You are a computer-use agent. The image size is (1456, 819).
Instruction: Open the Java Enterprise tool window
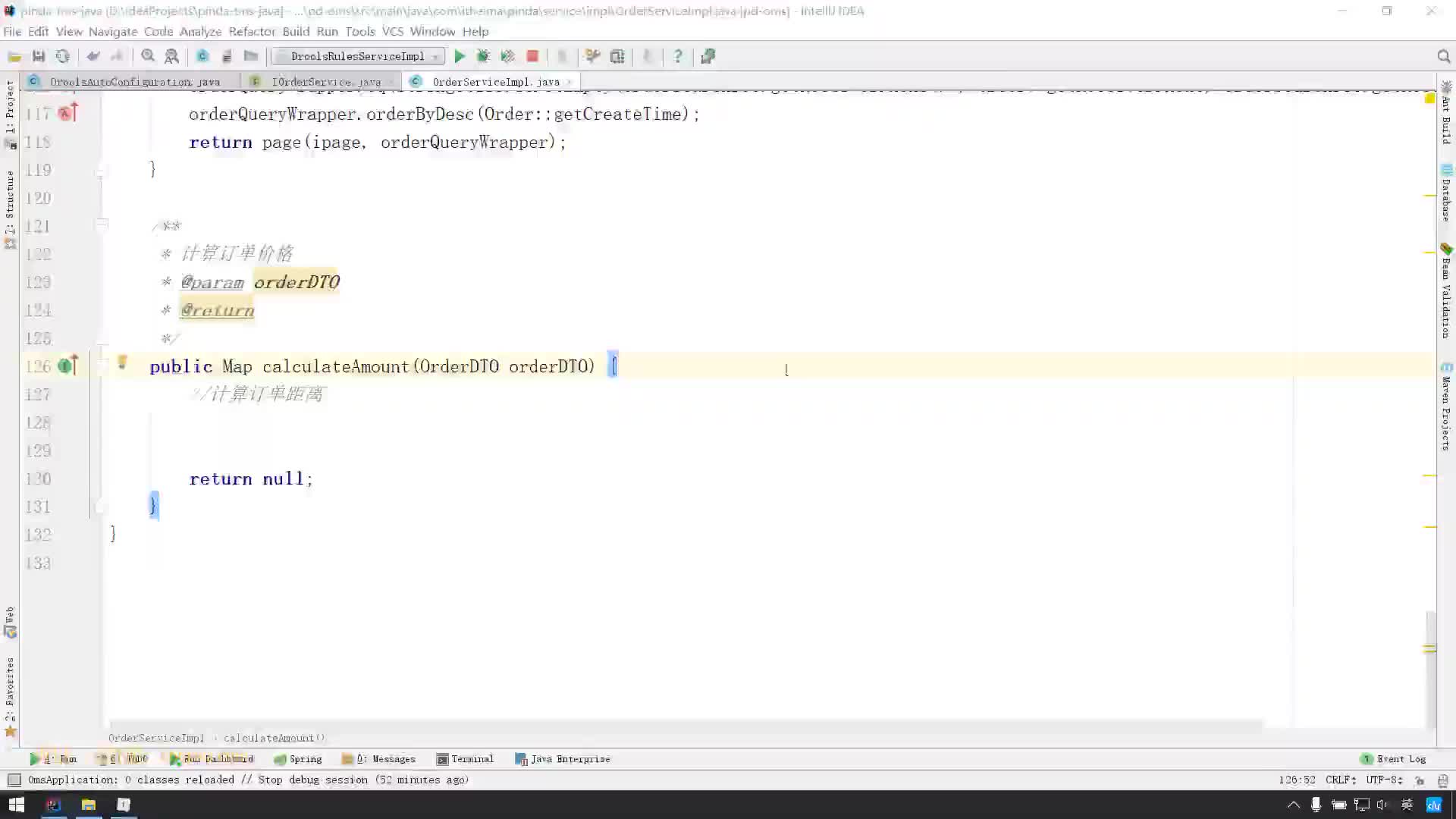point(563,758)
